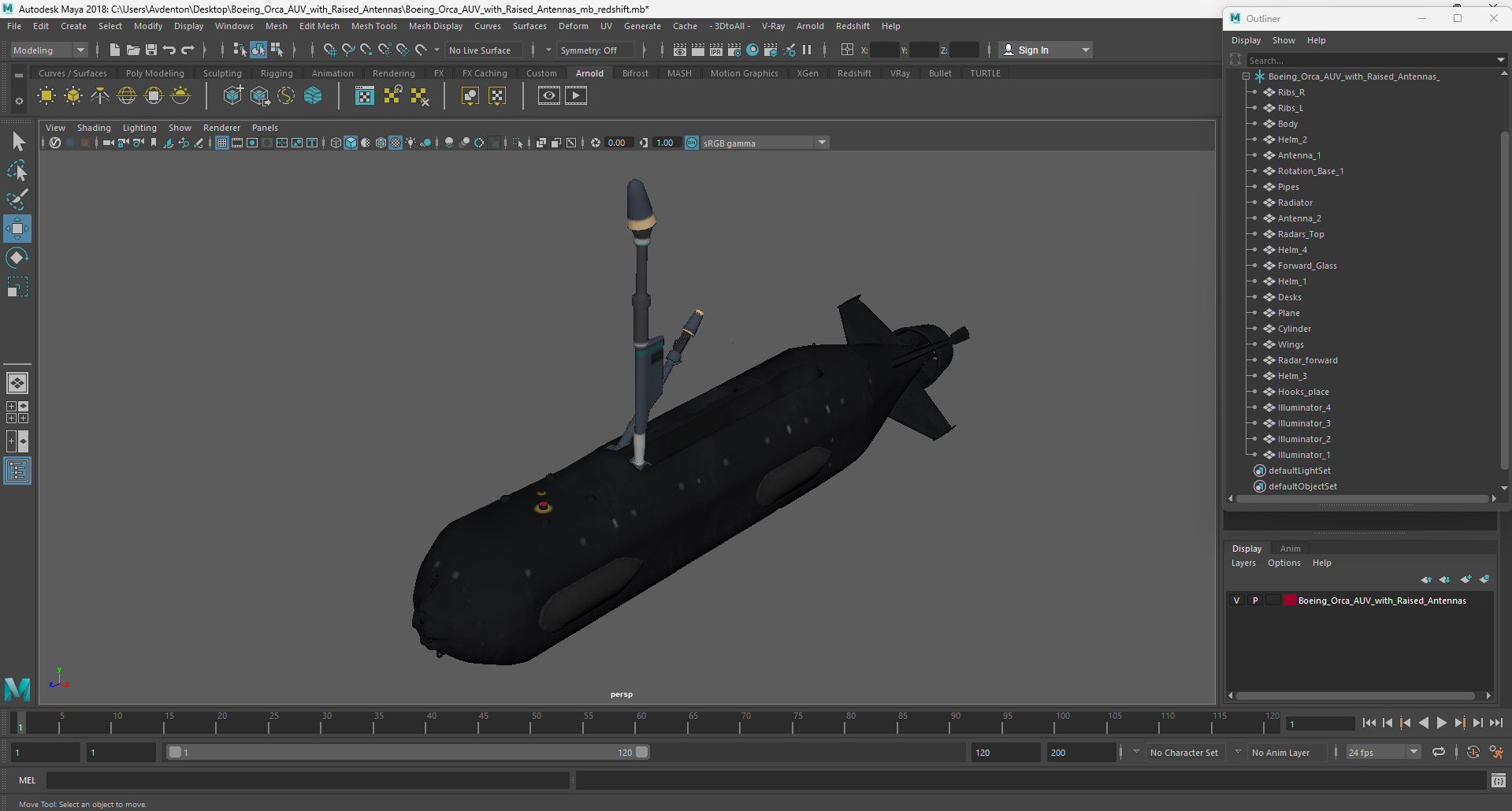Toggle layer playback P box

[1255, 601]
